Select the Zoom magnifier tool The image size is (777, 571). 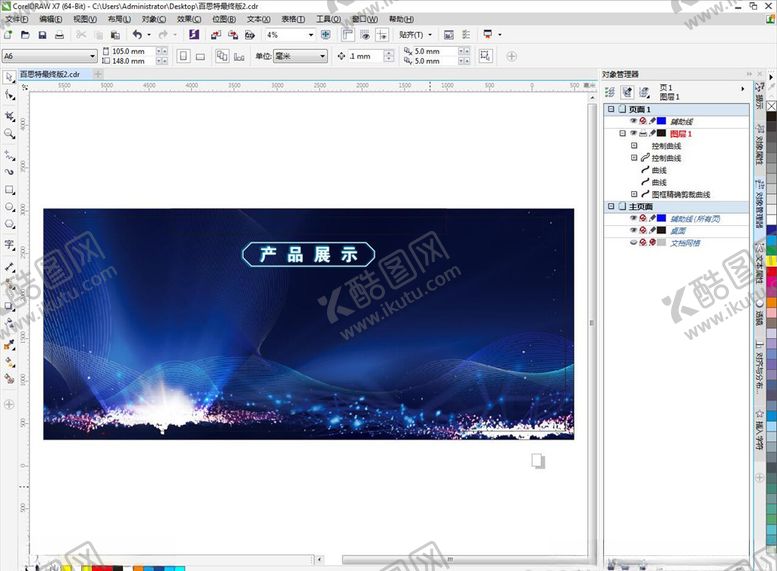(x=9, y=133)
